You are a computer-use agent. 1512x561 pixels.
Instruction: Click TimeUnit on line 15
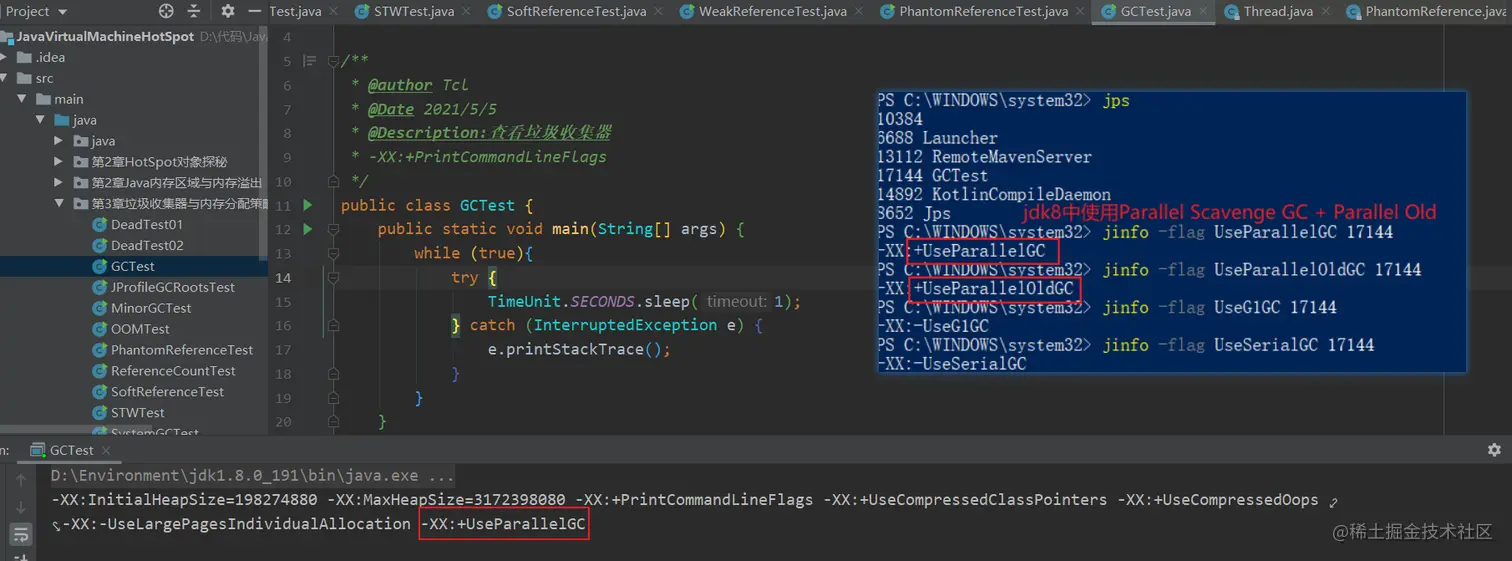point(524,301)
